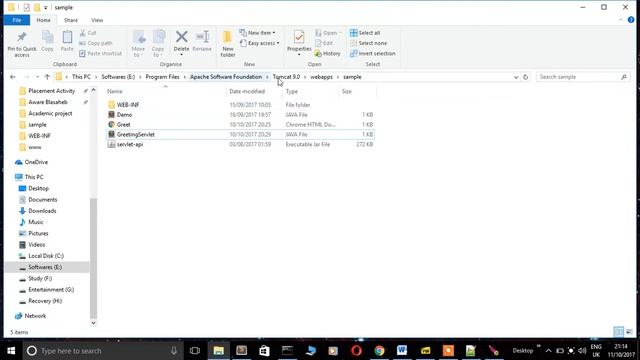This screenshot has width=640, height=360.
Task: Click the taskbar search box
Action: point(102,351)
